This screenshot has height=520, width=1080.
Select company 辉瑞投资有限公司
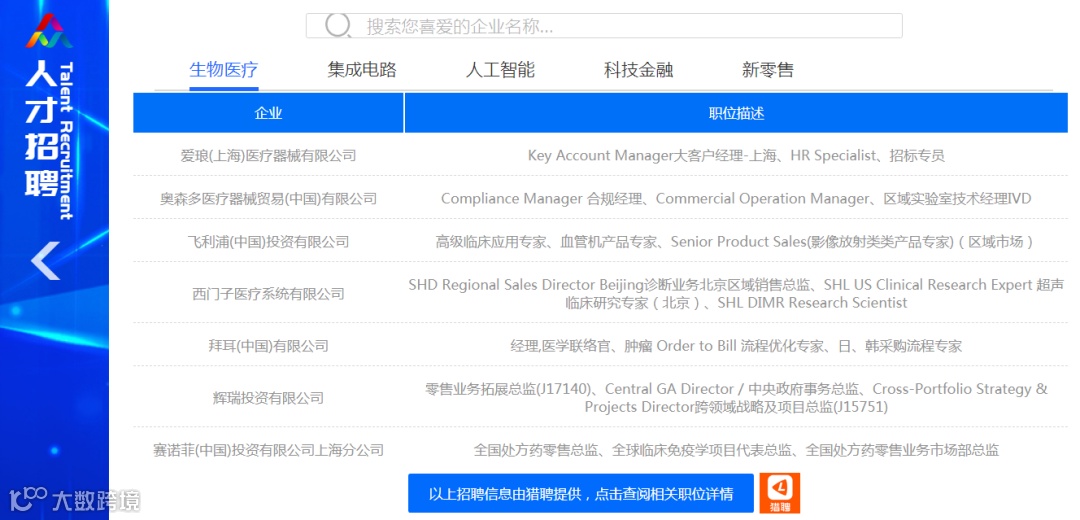tap(268, 398)
